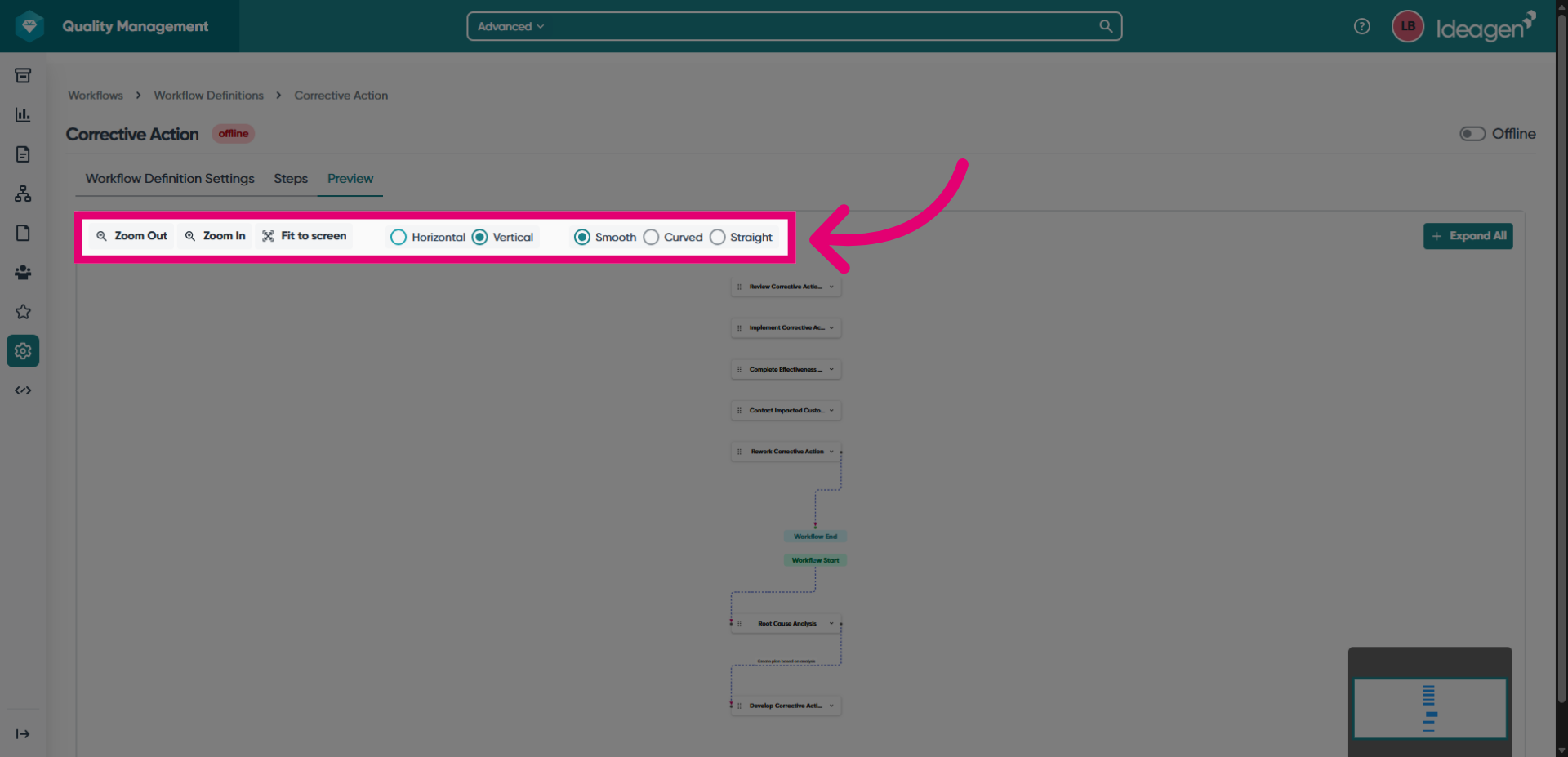
Task: Open the code brackets sidebar icon
Action: 23,390
